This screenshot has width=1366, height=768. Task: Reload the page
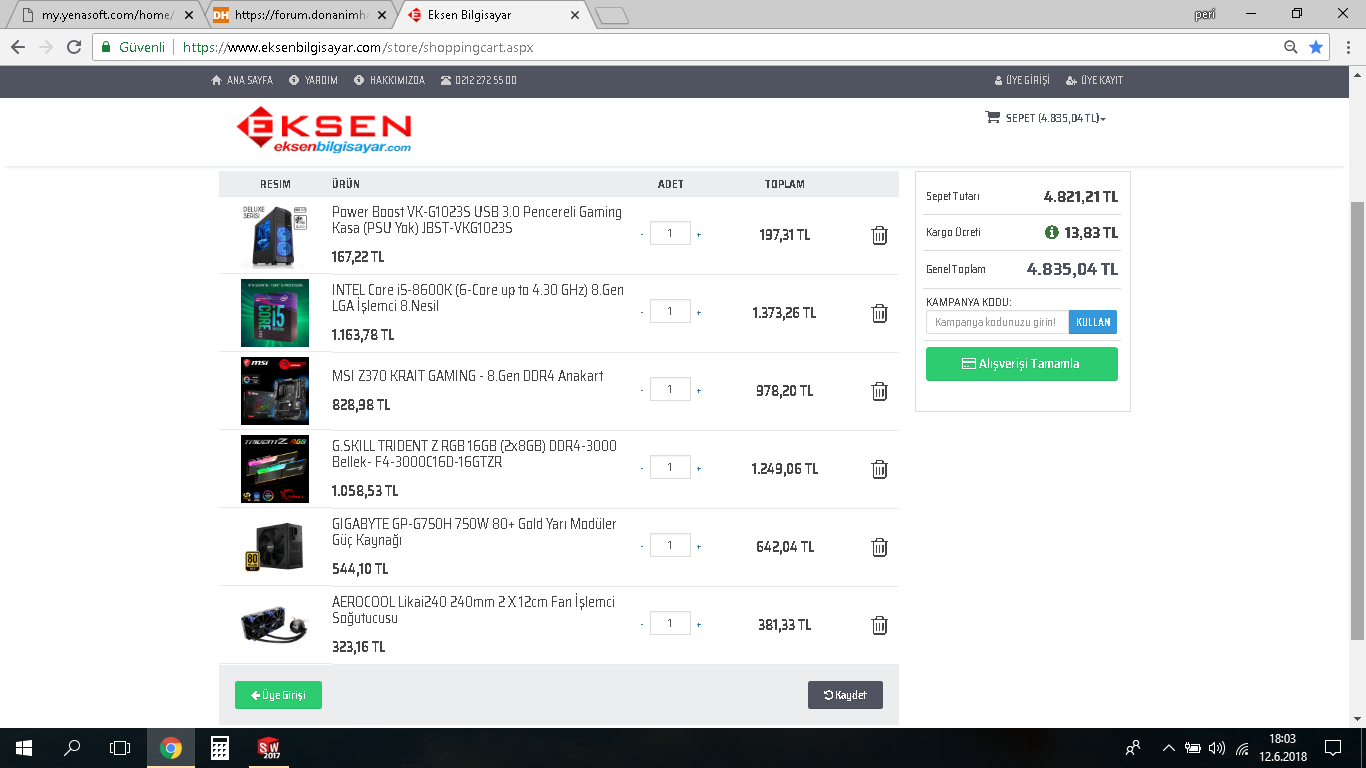(74, 47)
